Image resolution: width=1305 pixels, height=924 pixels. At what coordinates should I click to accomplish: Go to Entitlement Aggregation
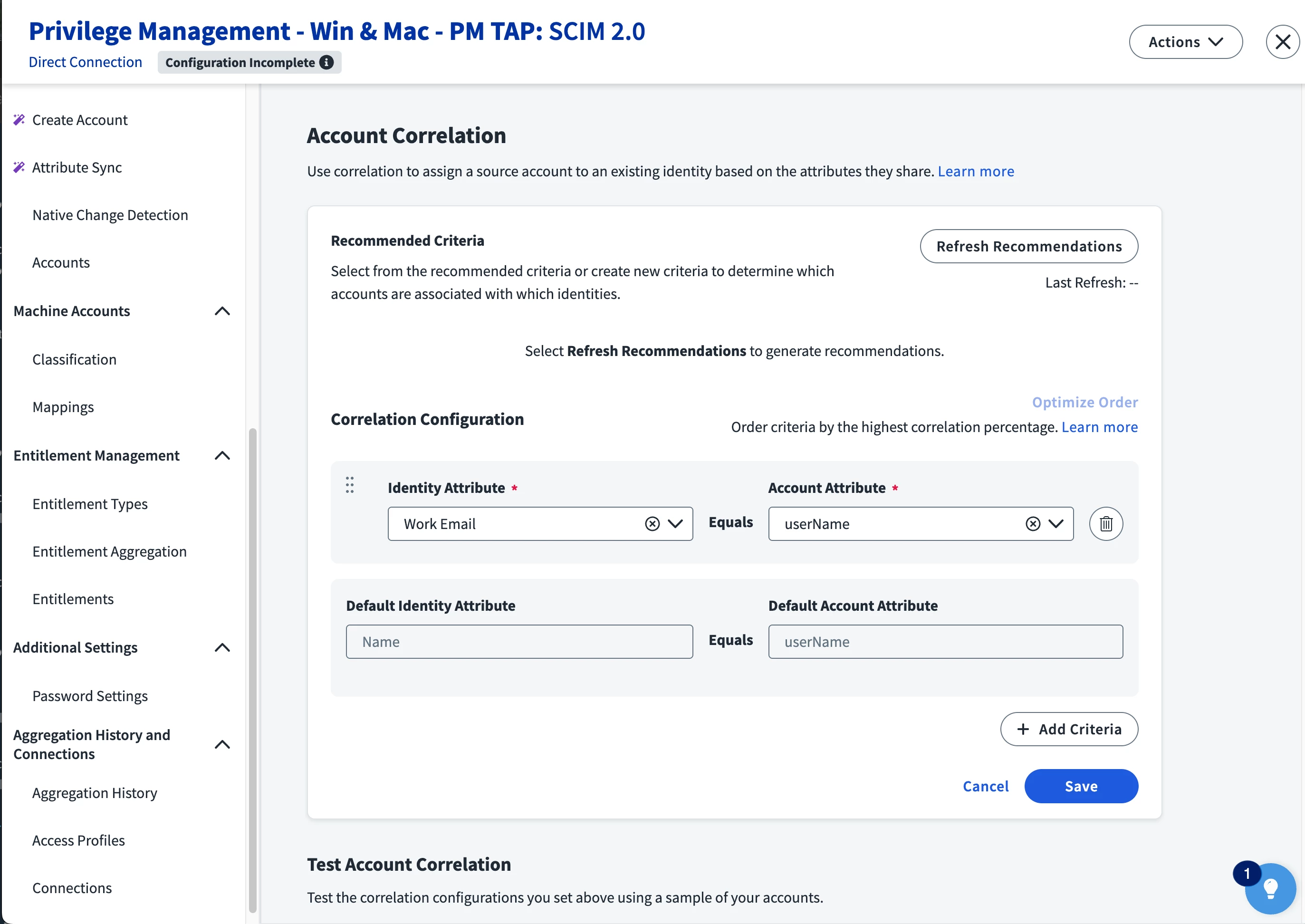click(x=109, y=551)
